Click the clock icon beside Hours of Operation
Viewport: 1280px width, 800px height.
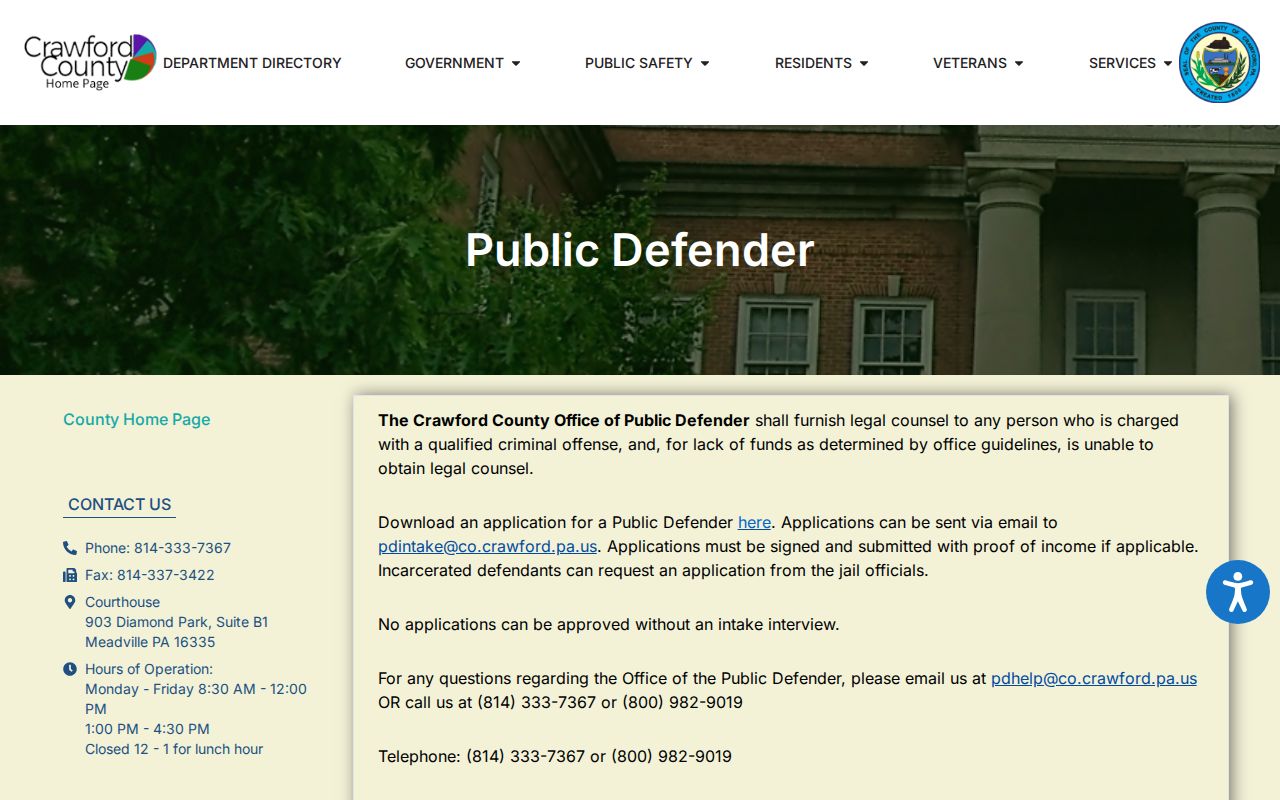[x=70, y=669]
